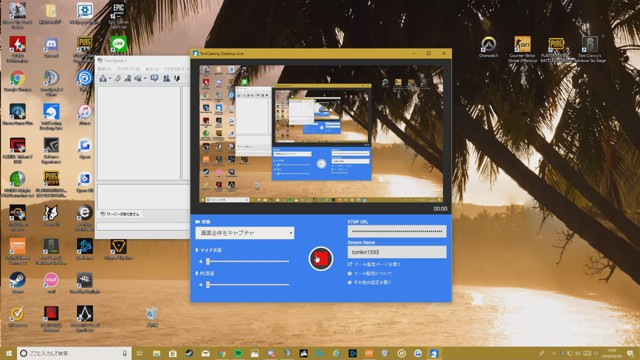The width and height of the screenshot is (640, 360).
Task: Open File Explorer from the taskbar
Action: (156, 353)
